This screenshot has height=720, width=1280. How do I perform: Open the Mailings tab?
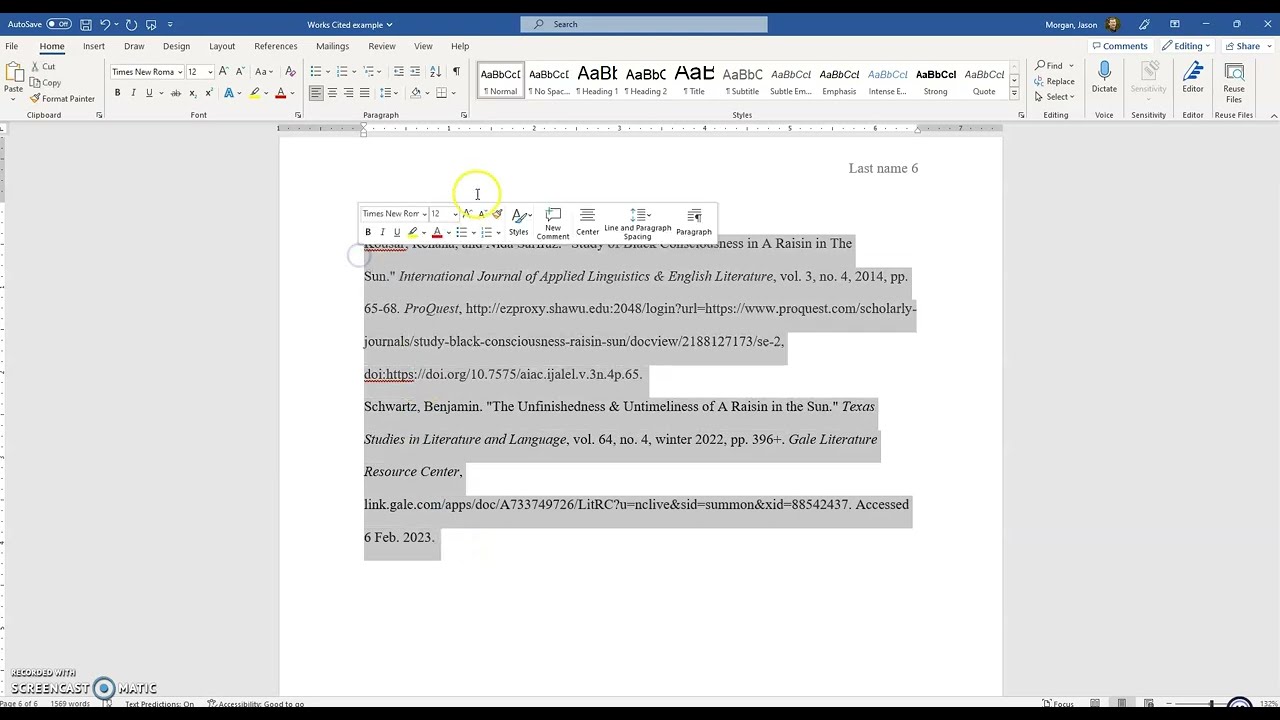332,46
